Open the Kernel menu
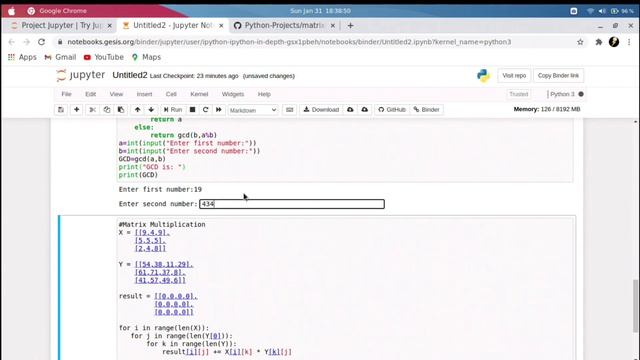This screenshot has width=640, height=360. (x=199, y=94)
